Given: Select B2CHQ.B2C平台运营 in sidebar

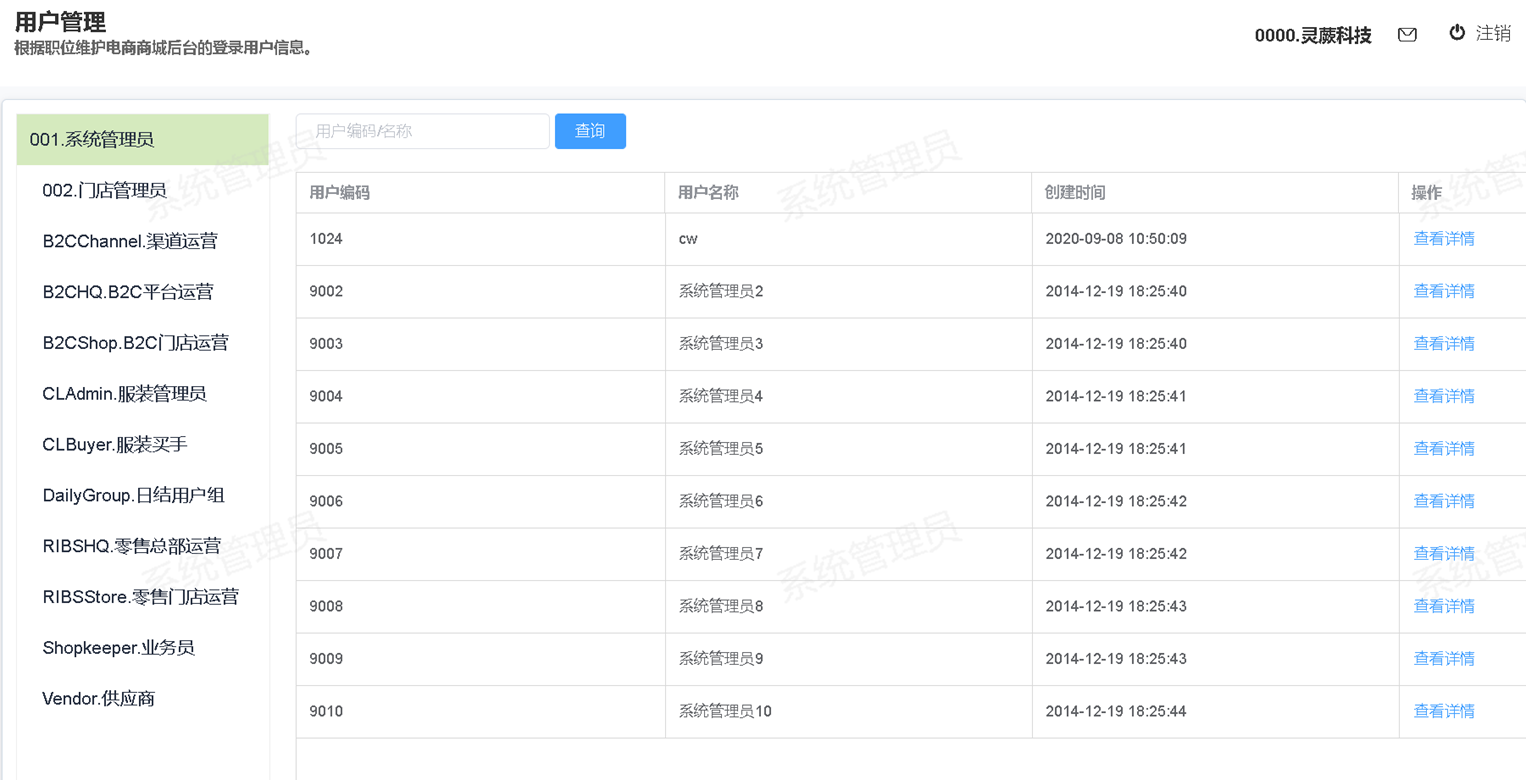Looking at the screenshot, I should (x=128, y=292).
